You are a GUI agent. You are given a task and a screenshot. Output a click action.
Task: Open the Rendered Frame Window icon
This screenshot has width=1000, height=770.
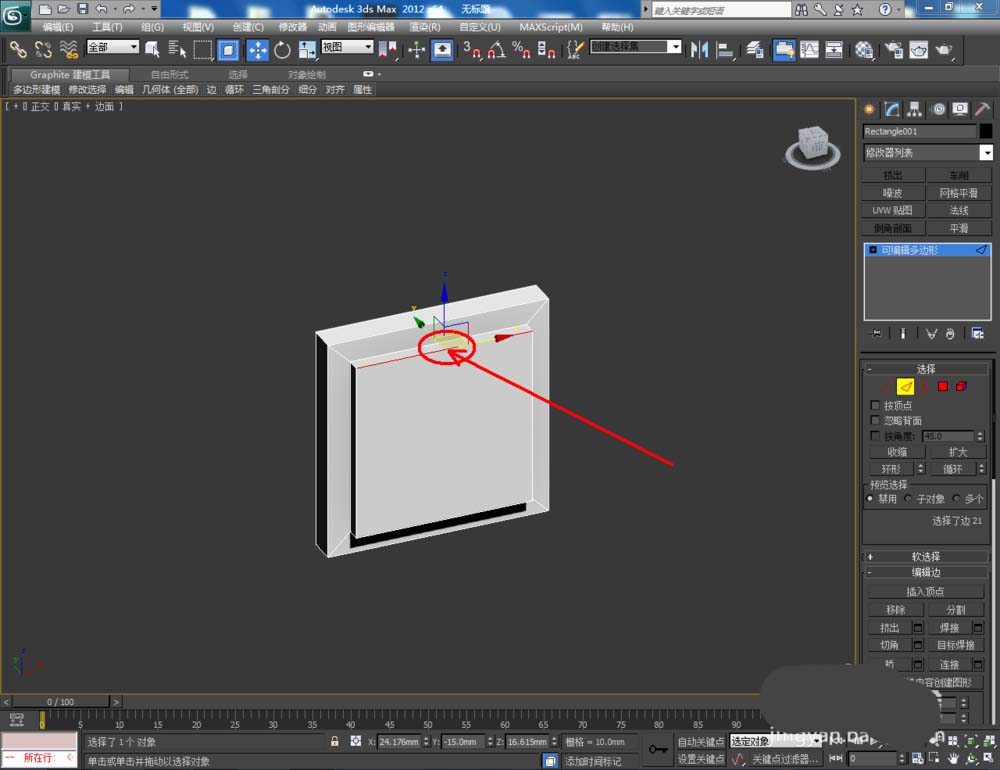918,50
